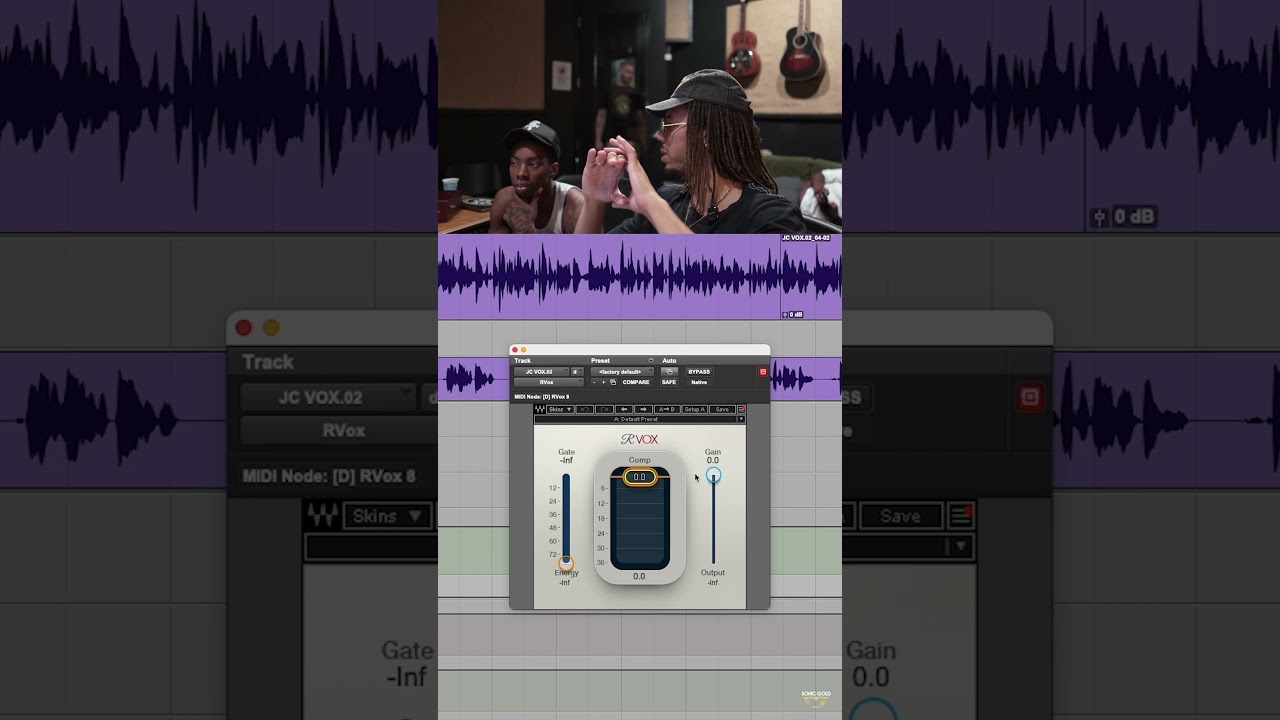Click the Gain fader handle

(x=713, y=475)
